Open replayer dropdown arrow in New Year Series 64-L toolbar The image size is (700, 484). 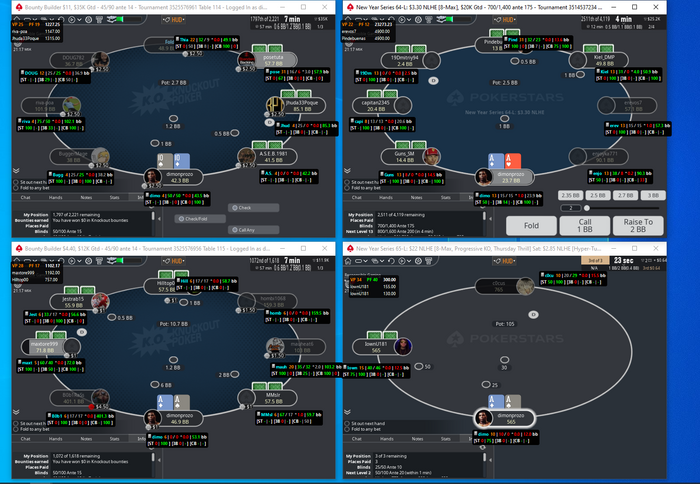tap(409, 20)
